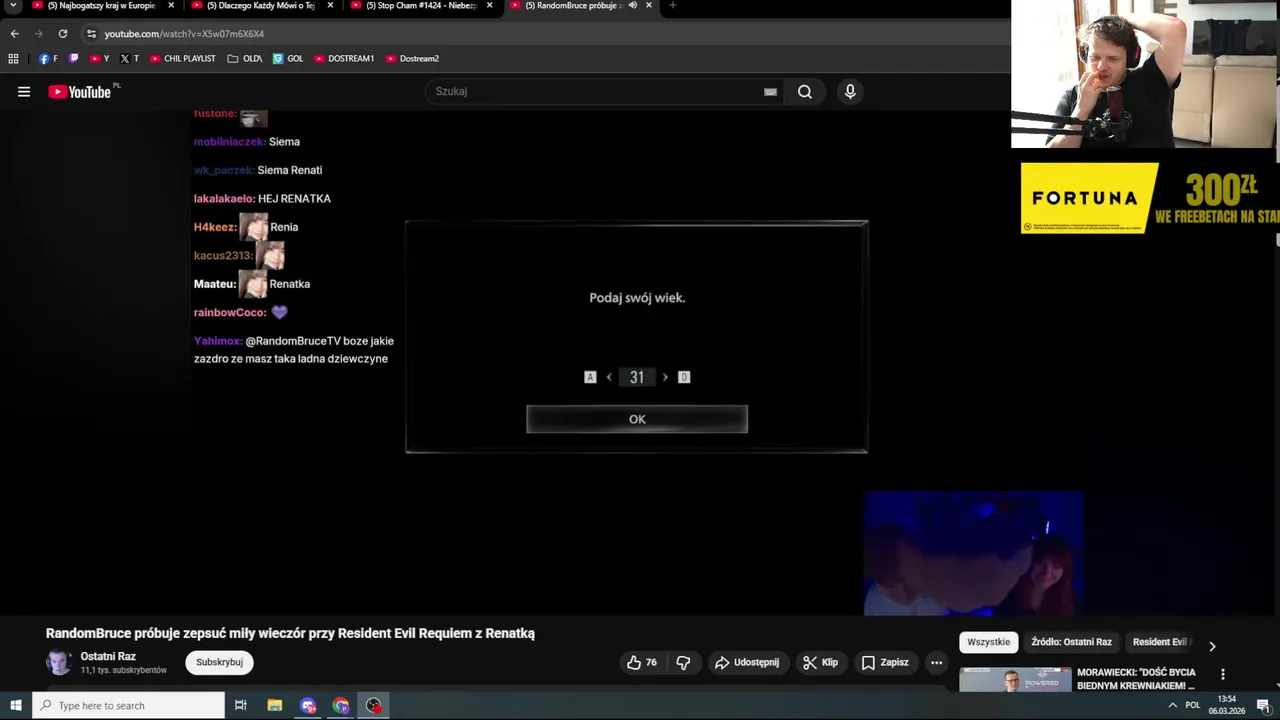Select the 'Źródło: Ostatni Raz' chip
The width and height of the screenshot is (1280, 720).
1071,642
